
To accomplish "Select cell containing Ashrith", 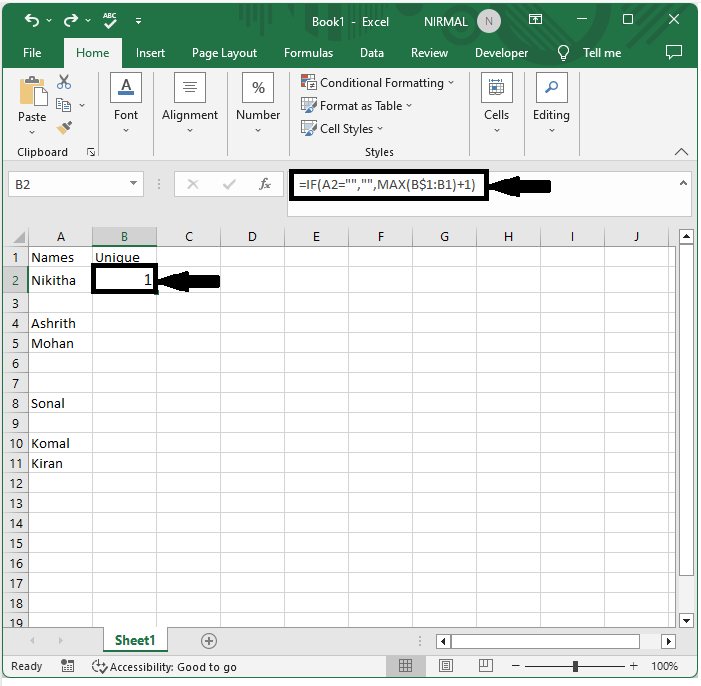I will point(60,323).
